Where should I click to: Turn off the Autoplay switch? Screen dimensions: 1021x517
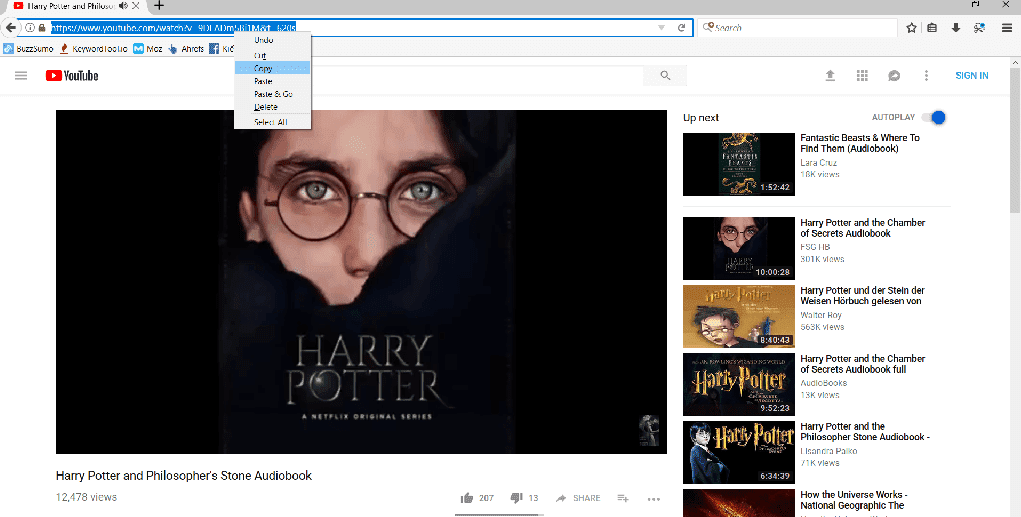[x=934, y=117]
